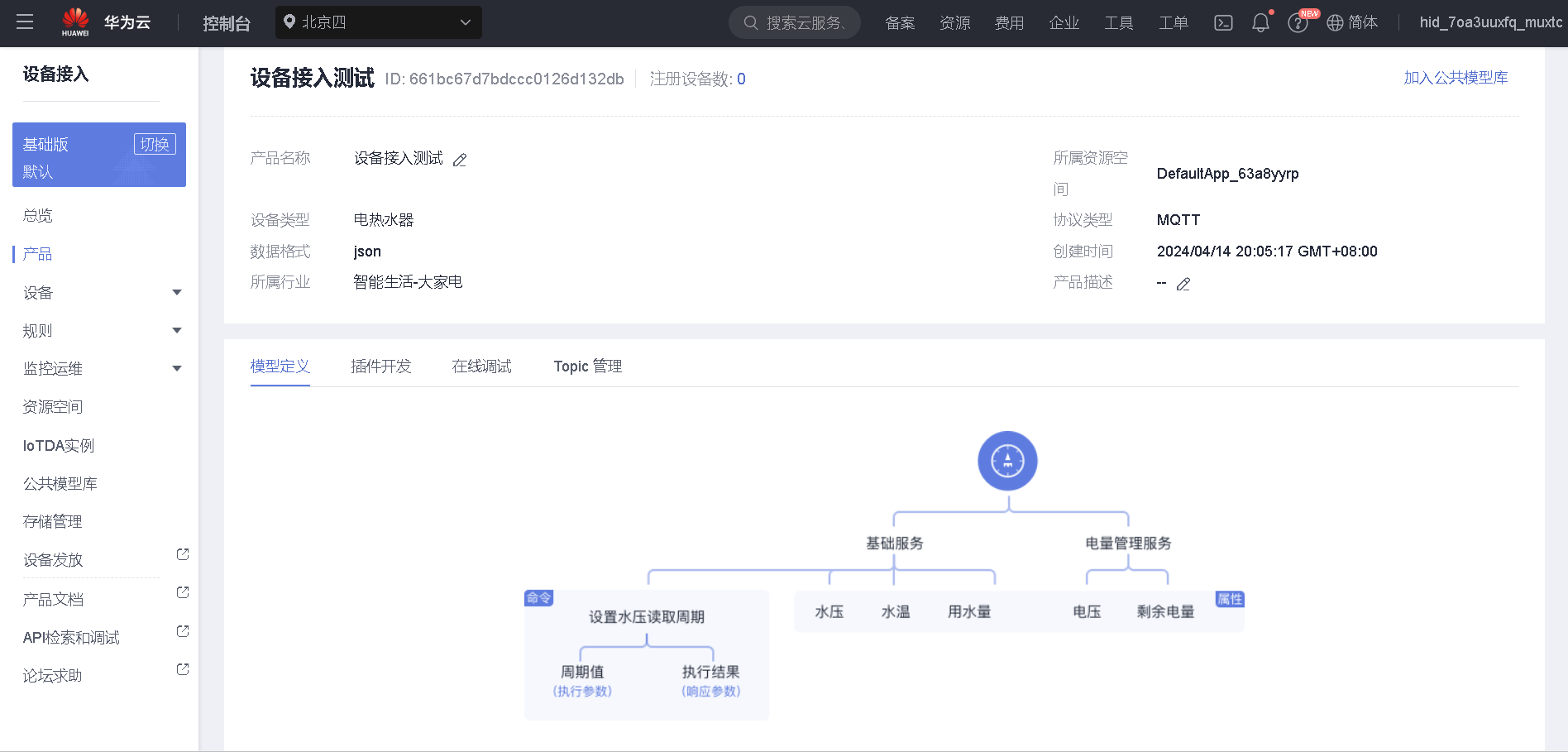Click the external link icon beside 论坛求助

[183, 669]
